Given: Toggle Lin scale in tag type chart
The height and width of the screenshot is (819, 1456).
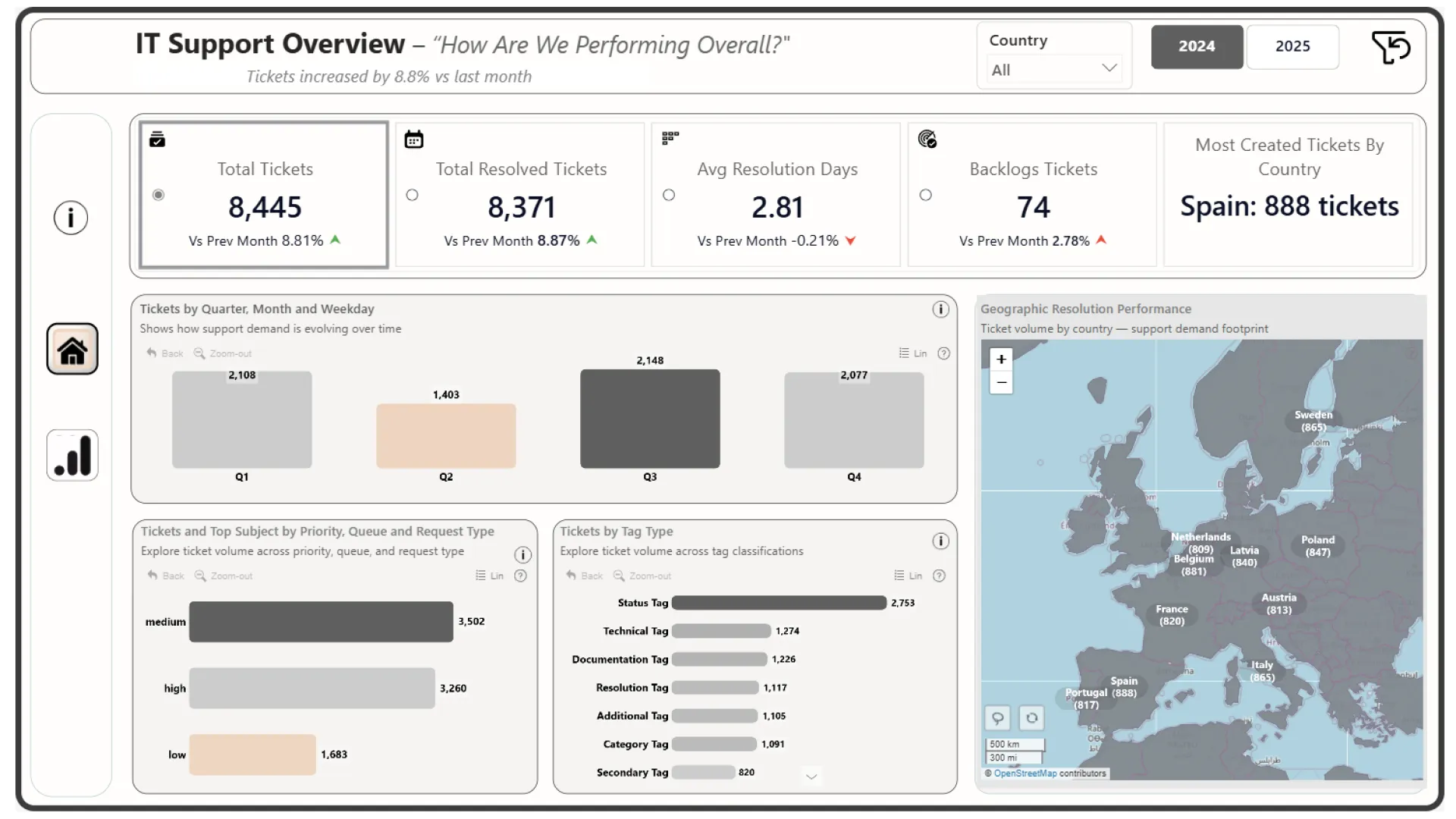Looking at the screenshot, I should pos(908,576).
